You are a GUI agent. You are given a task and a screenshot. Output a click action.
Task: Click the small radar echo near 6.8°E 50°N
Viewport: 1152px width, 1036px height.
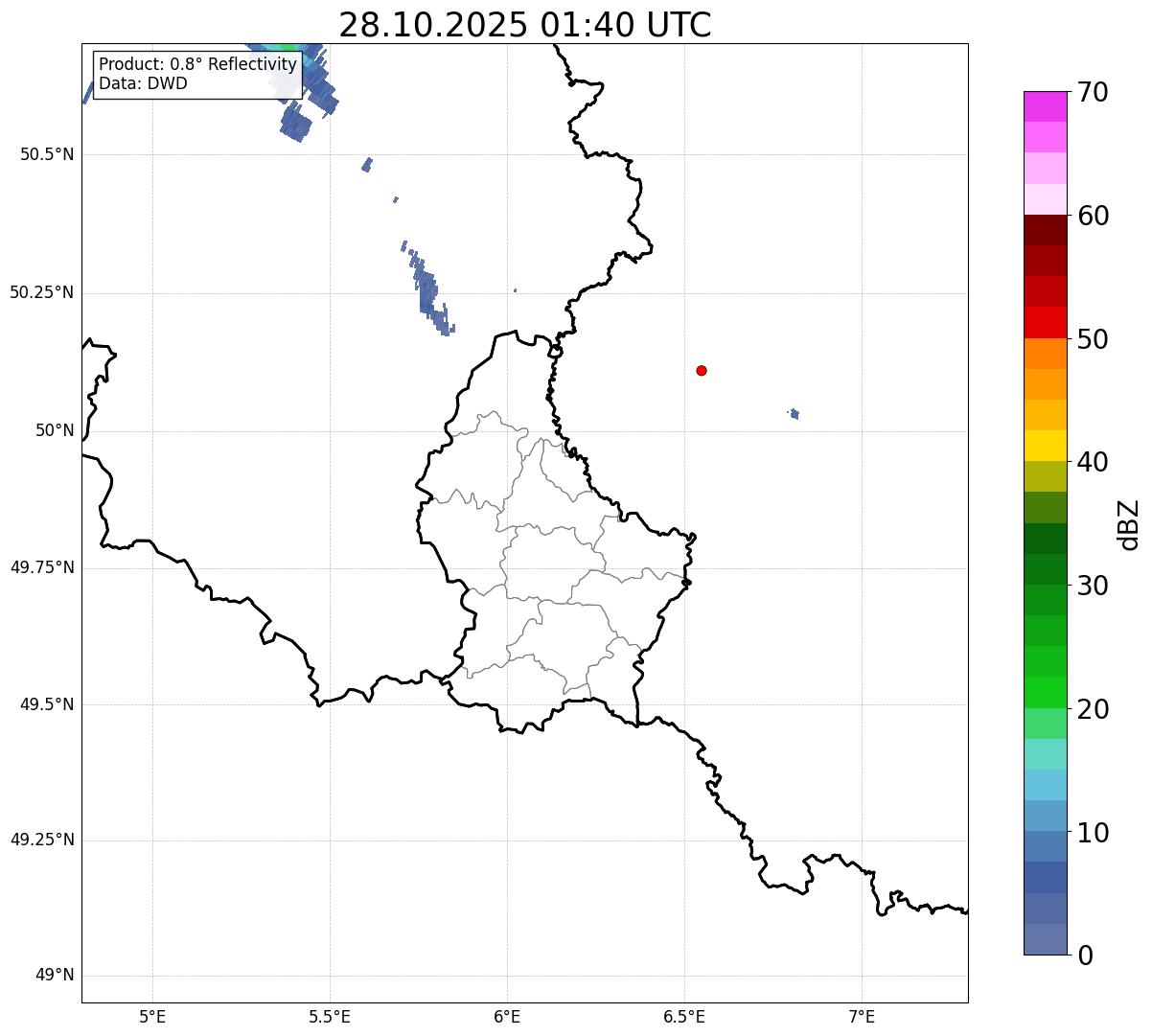[795, 414]
